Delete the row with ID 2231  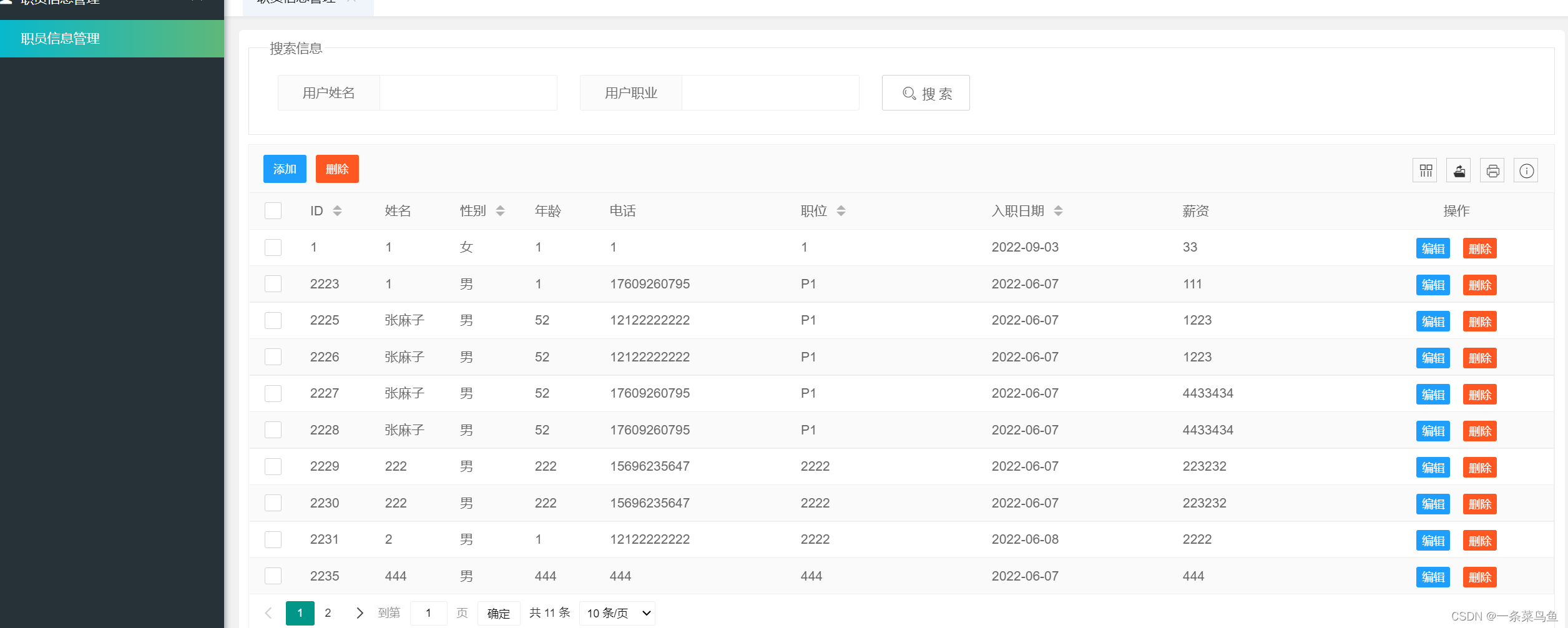pyautogui.click(x=1480, y=541)
